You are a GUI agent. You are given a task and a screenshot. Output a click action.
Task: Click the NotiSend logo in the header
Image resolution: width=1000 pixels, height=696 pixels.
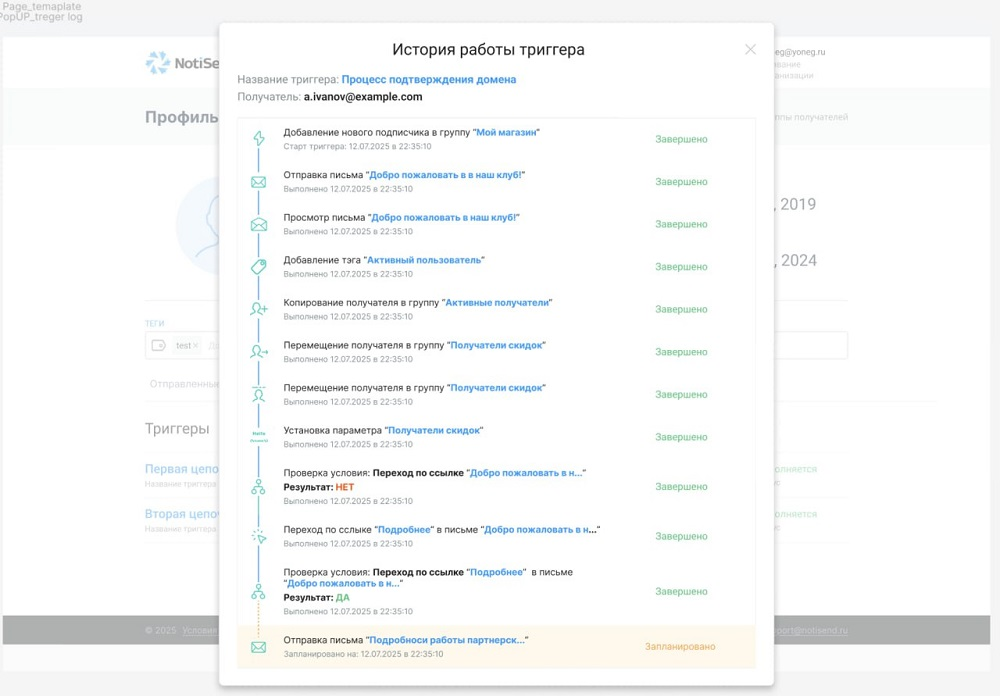pyautogui.click(x=182, y=63)
